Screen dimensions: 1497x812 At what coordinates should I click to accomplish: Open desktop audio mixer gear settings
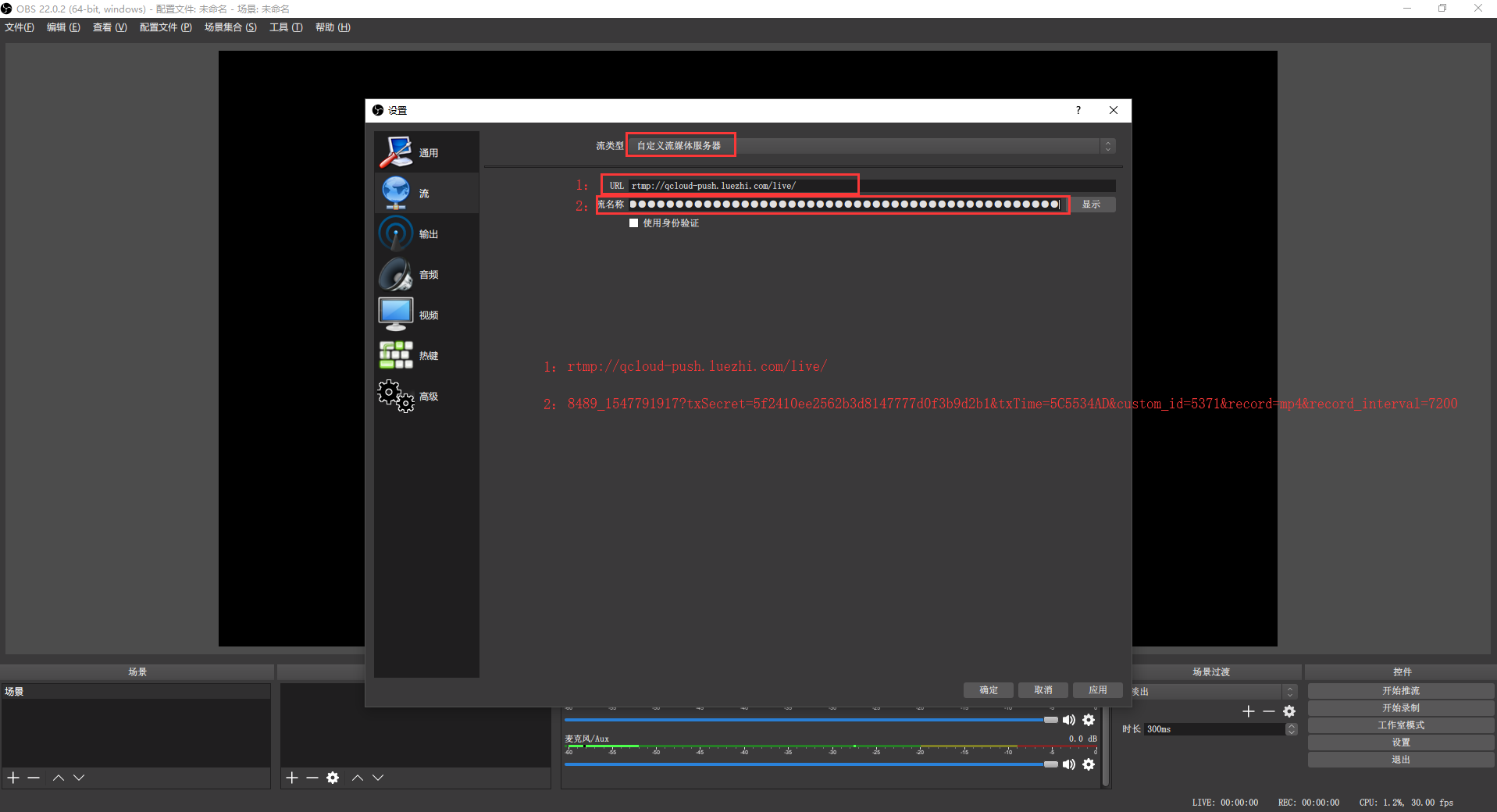pos(1089,720)
